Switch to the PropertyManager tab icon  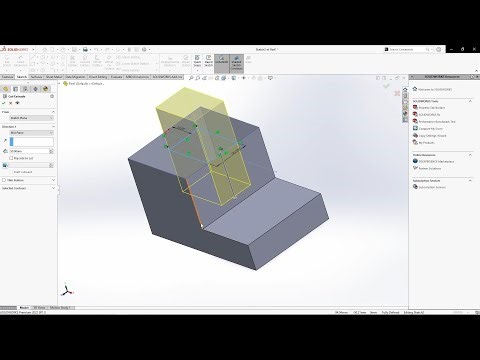(15, 89)
